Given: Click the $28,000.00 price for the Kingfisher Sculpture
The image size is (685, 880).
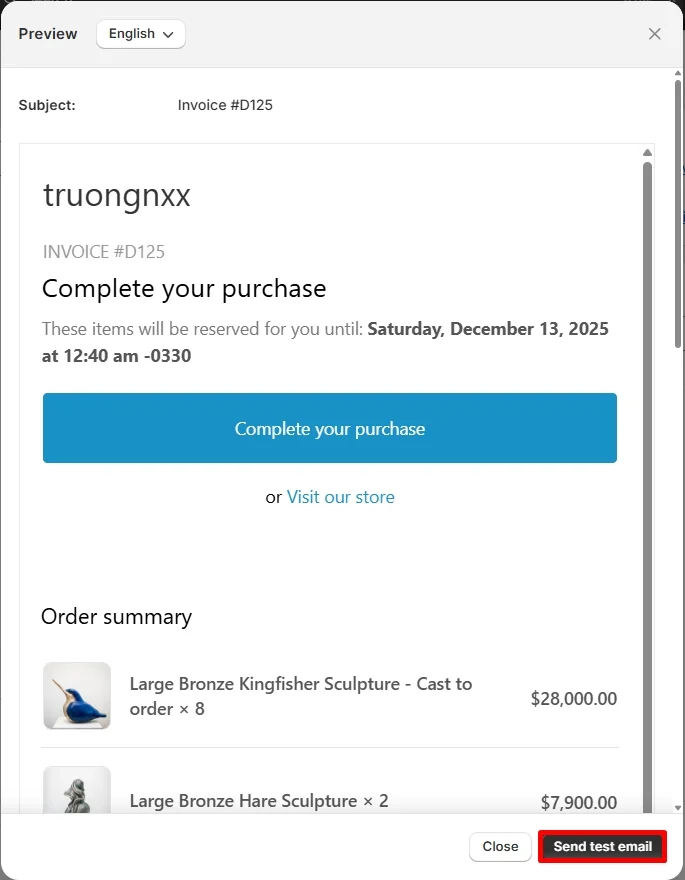Looking at the screenshot, I should pyautogui.click(x=574, y=698).
